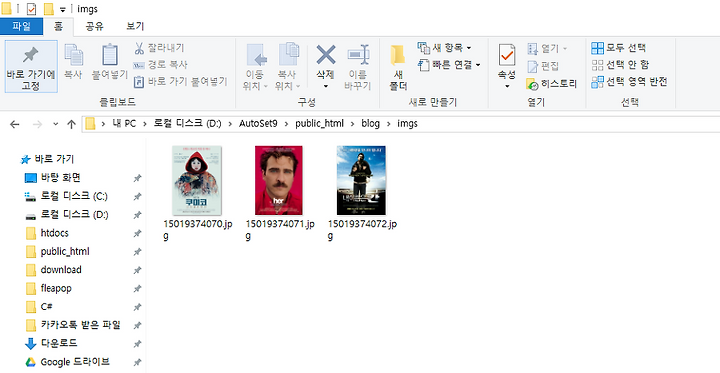Choose Copy path (경로 복사)
The width and height of the screenshot is (720, 373).
pos(161,65)
